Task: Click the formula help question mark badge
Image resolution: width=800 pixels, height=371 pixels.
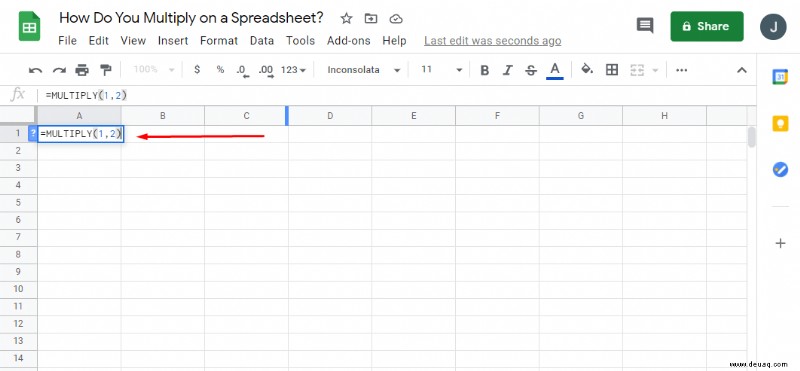Action: pos(33,134)
